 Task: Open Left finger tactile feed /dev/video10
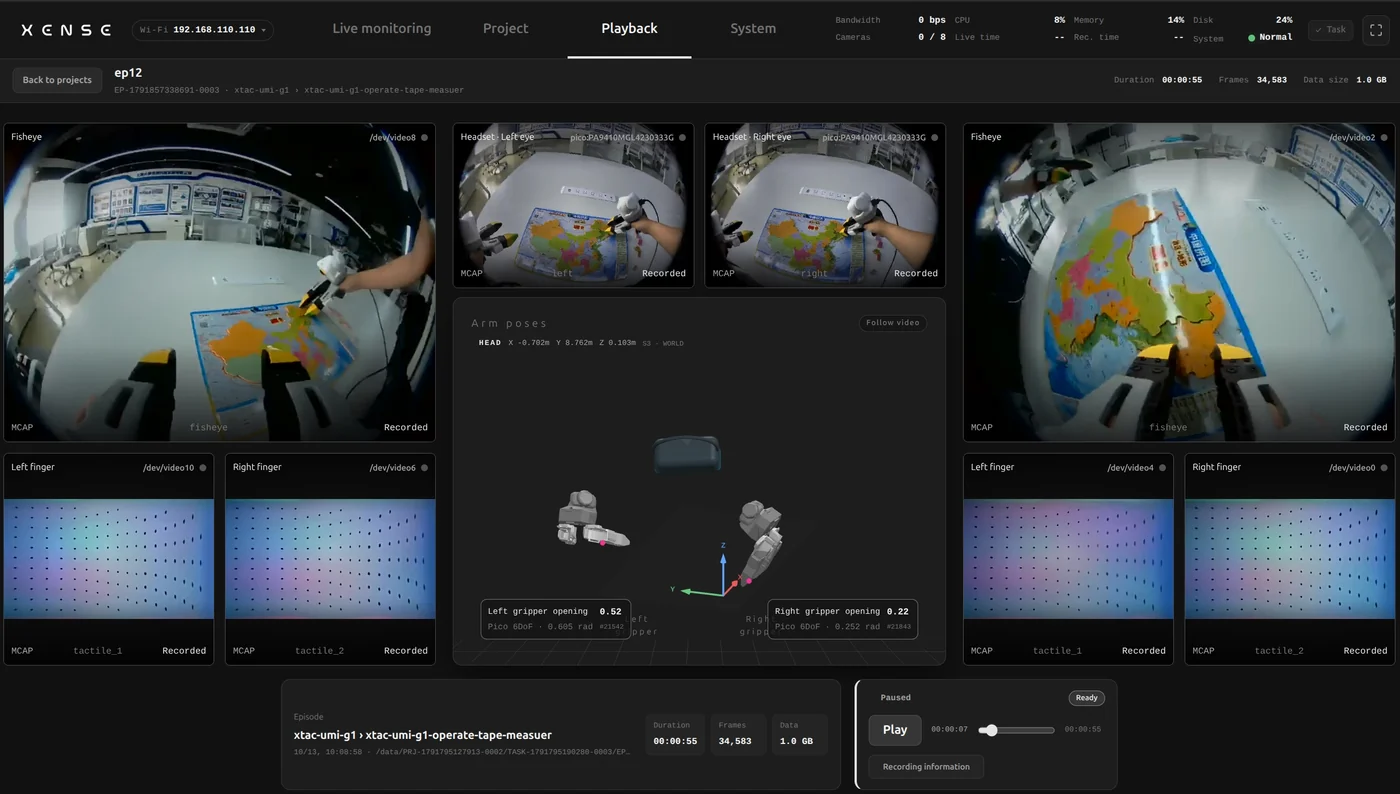109,559
